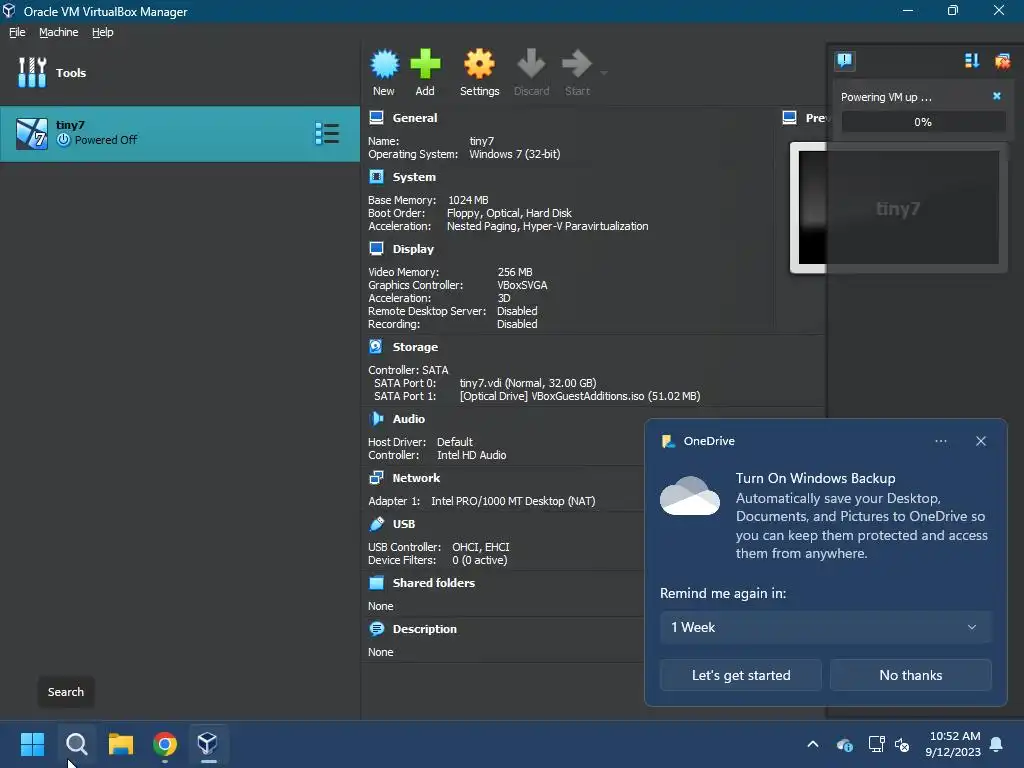Click the tiny7 preview thumbnail
The width and height of the screenshot is (1024, 768).
click(x=898, y=208)
